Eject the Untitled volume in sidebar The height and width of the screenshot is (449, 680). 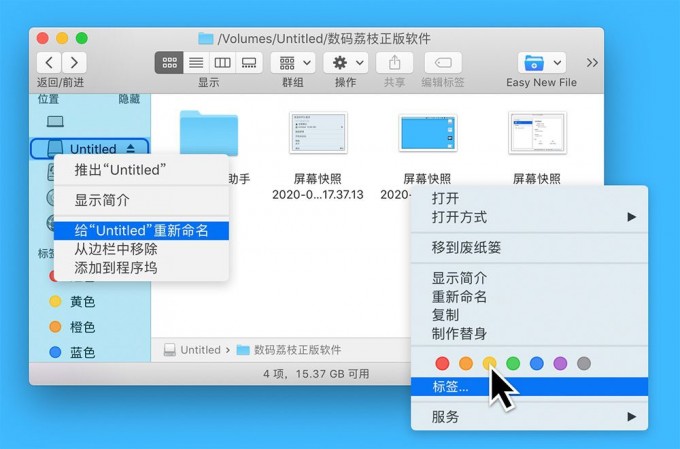tap(131, 149)
